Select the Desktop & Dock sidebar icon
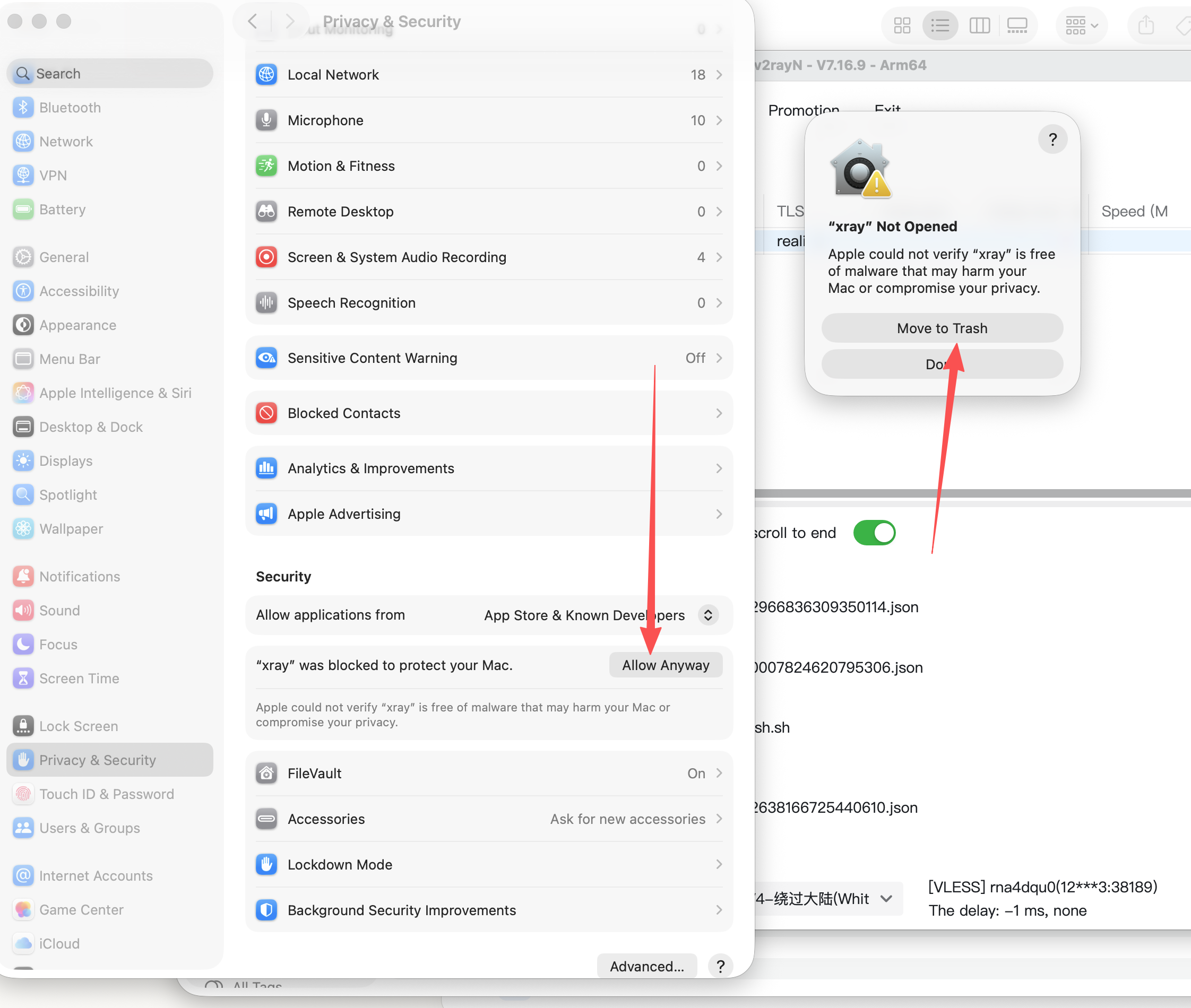 pyautogui.click(x=23, y=427)
